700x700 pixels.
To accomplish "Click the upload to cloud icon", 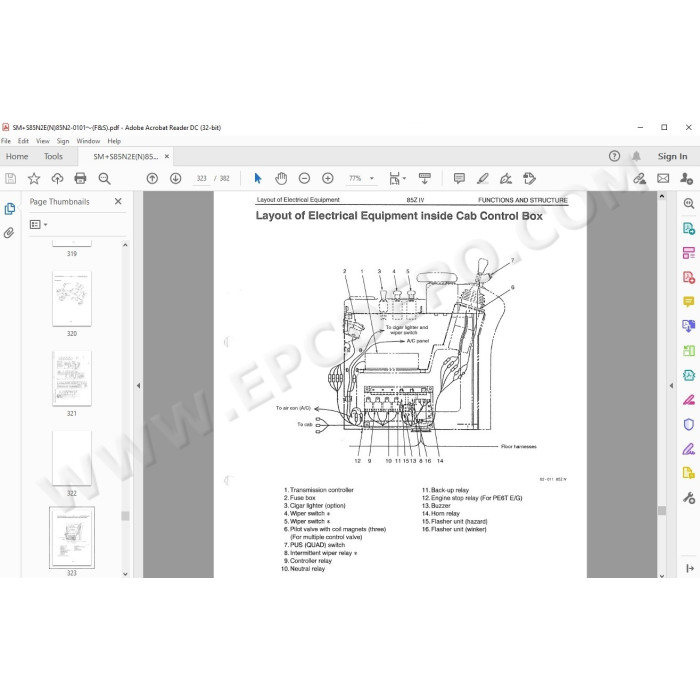I will pos(57,179).
